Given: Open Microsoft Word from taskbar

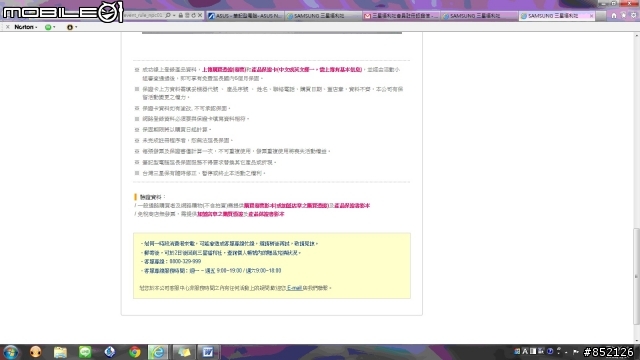Looking at the screenshot, I should pyautogui.click(x=208, y=352).
